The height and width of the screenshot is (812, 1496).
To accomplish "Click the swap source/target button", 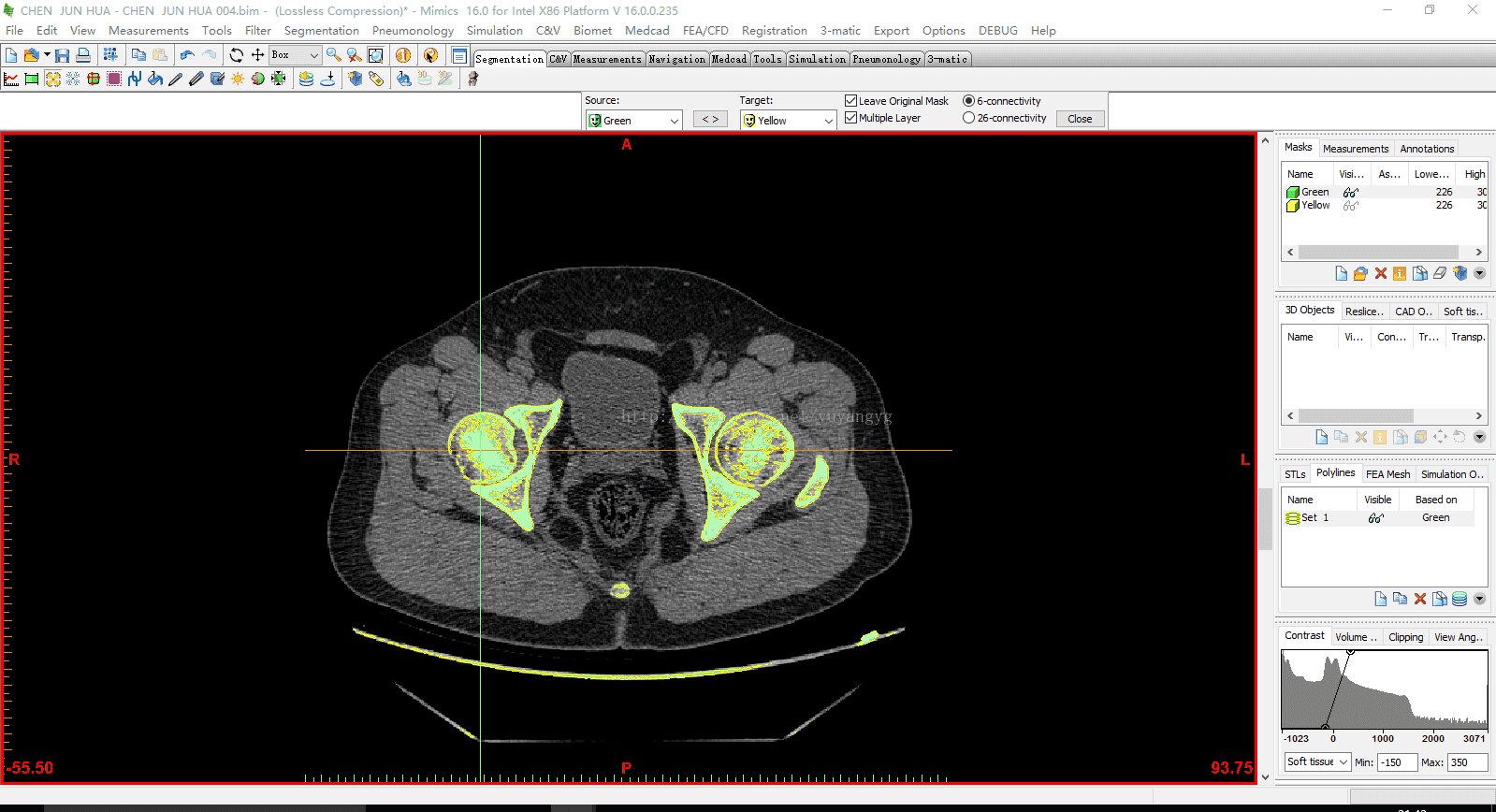I will [x=710, y=120].
